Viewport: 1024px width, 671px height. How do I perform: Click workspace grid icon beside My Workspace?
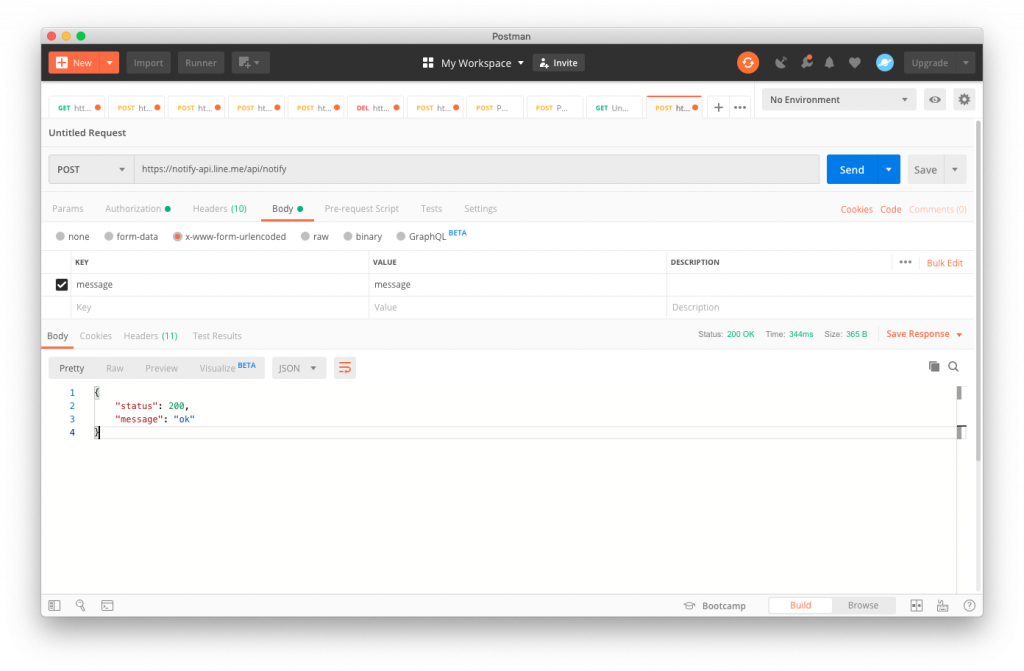coord(428,63)
